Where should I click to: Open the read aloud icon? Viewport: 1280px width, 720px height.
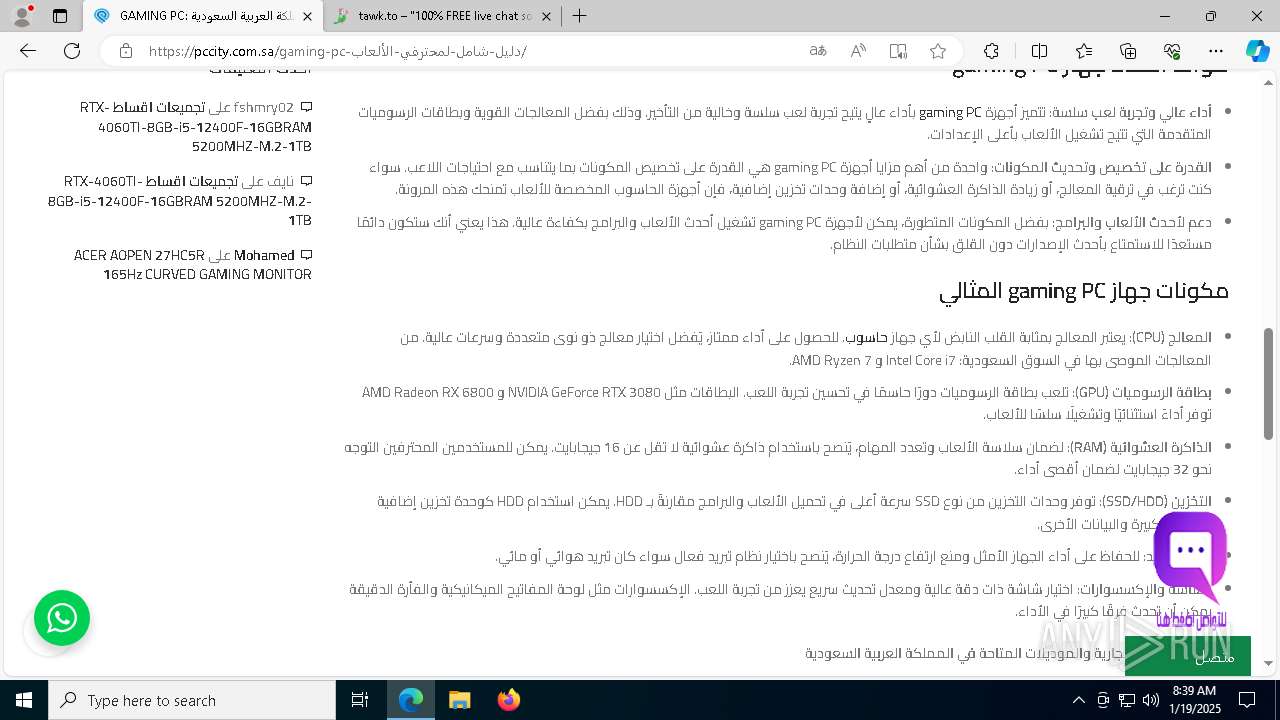pyautogui.click(x=858, y=51)
